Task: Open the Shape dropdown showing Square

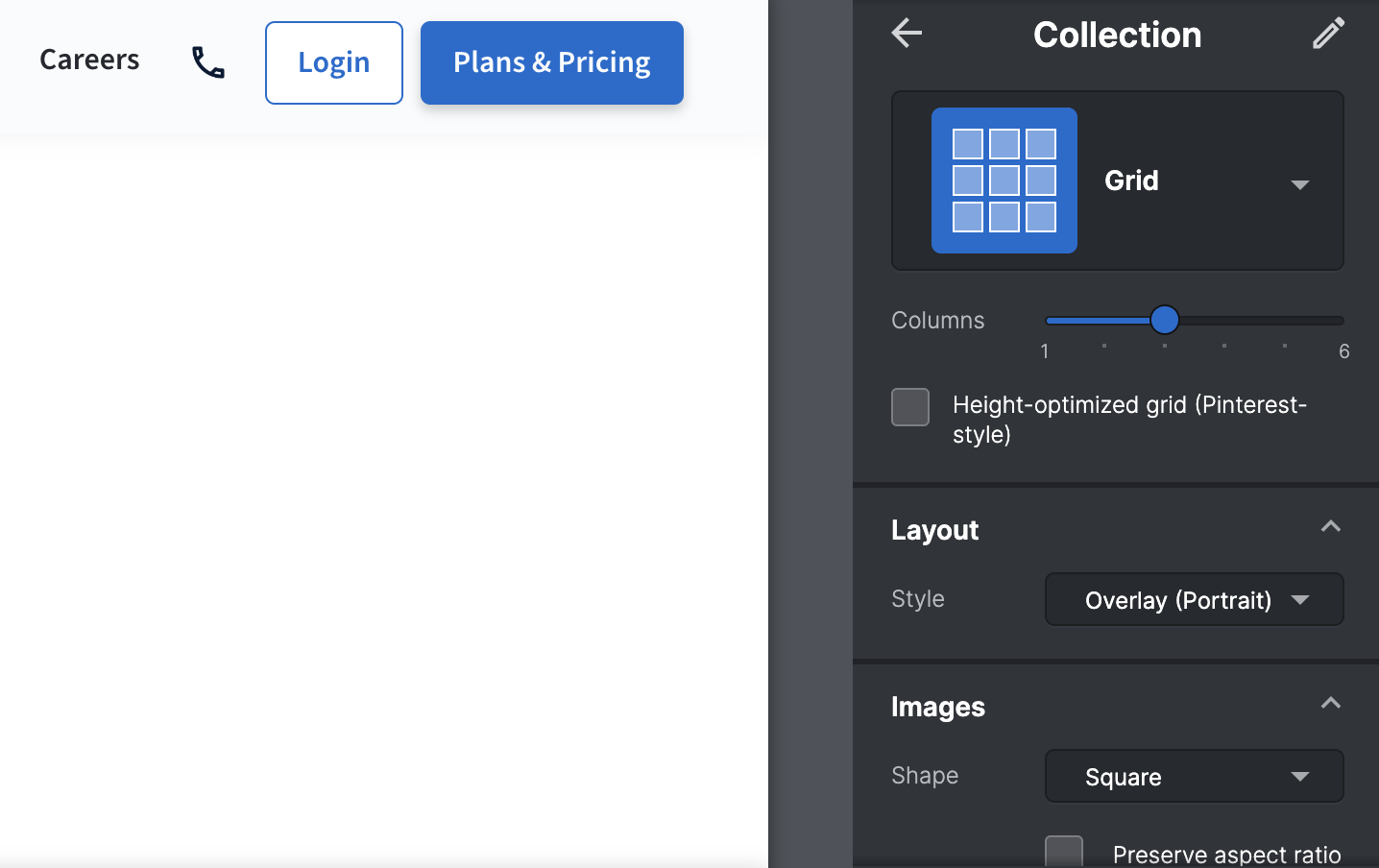Action: tap(1193, 776)
